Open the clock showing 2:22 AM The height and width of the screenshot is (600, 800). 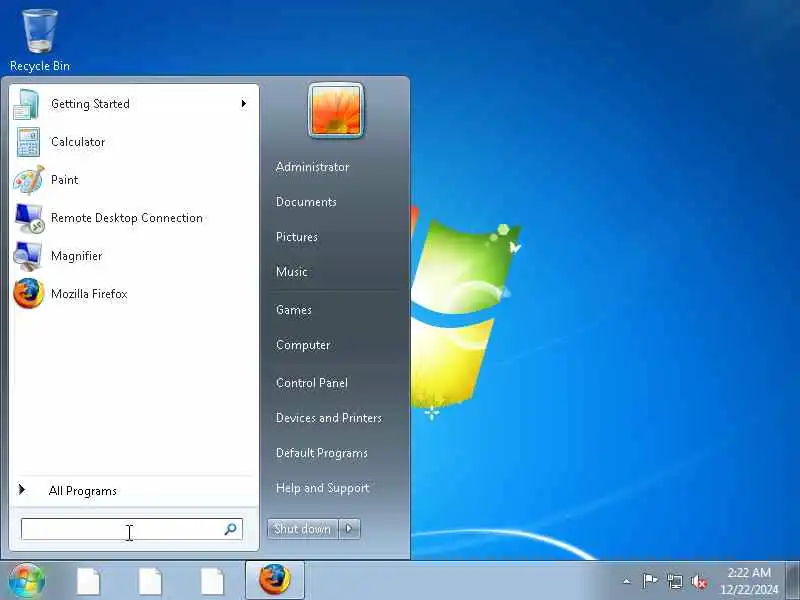tap(748, 572)
